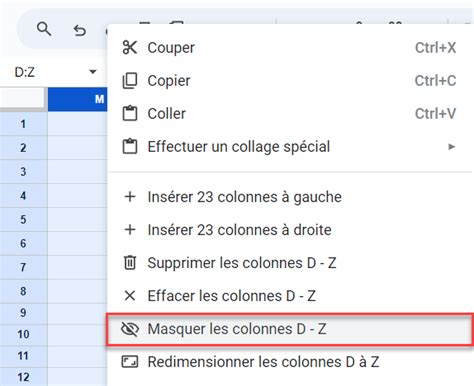Screen dimensions: 474x386
Task: Click the crossed-out eye icon for Masquer
Action: 130,329
